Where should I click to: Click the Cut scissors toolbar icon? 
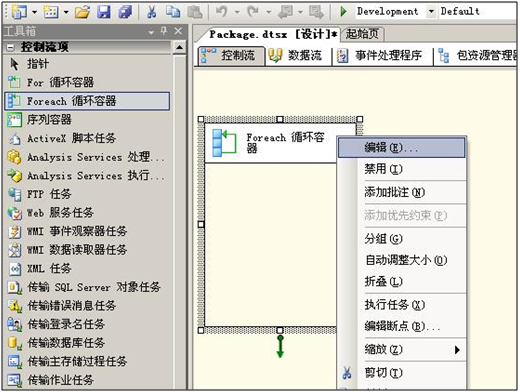click(x=152, y=12)
